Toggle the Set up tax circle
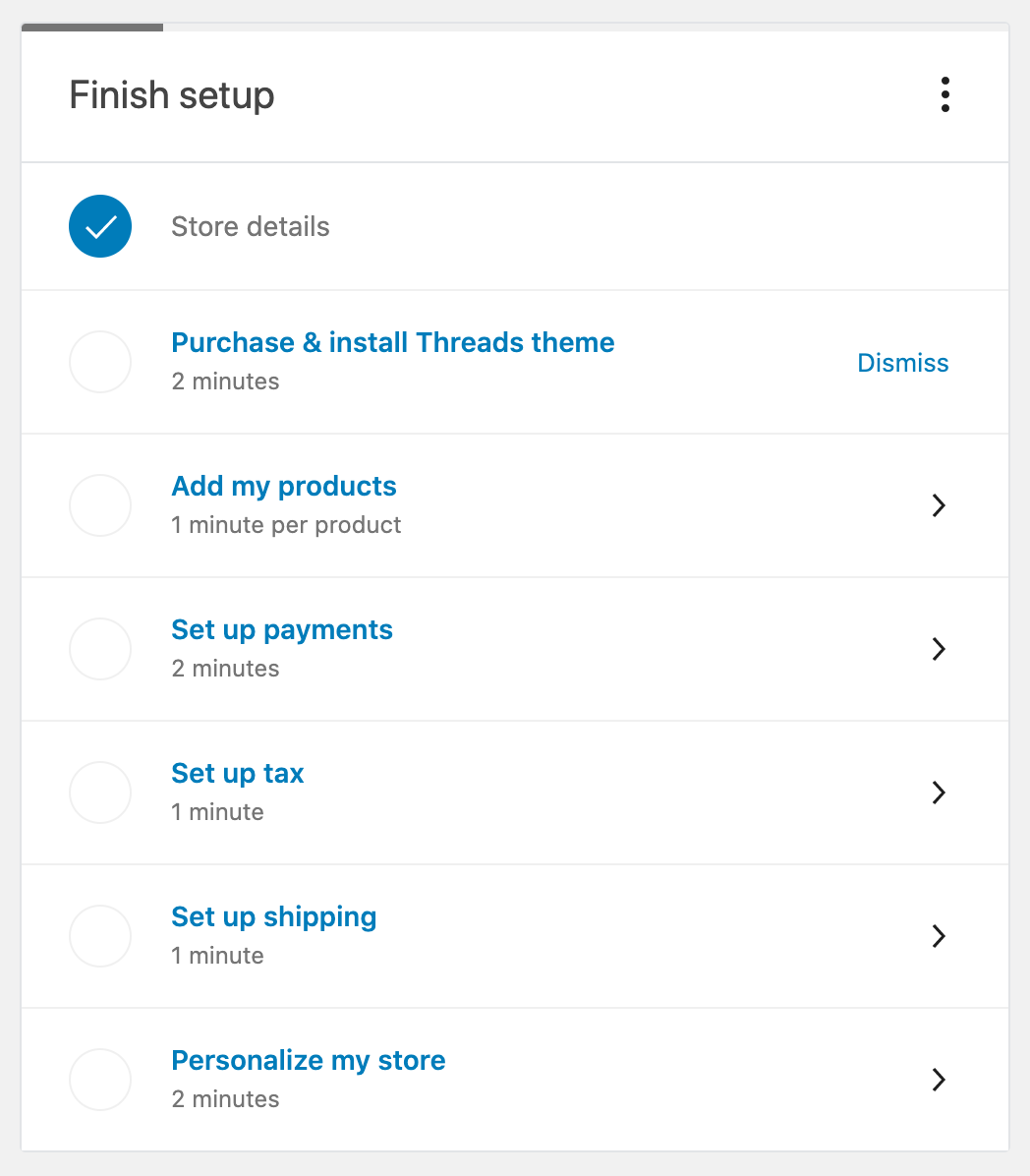The height and width of the screenshot is (1176, 1030). coord(100,793)
